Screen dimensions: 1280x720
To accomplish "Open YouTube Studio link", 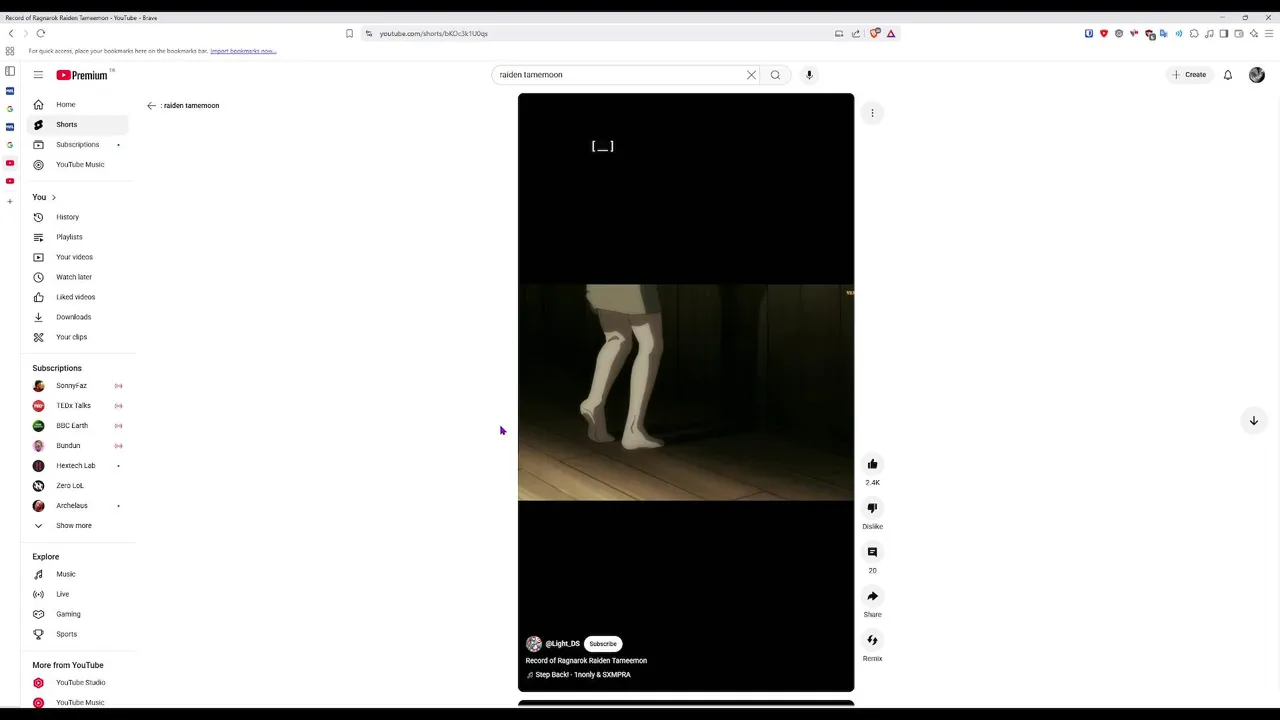I will point(78,682).
